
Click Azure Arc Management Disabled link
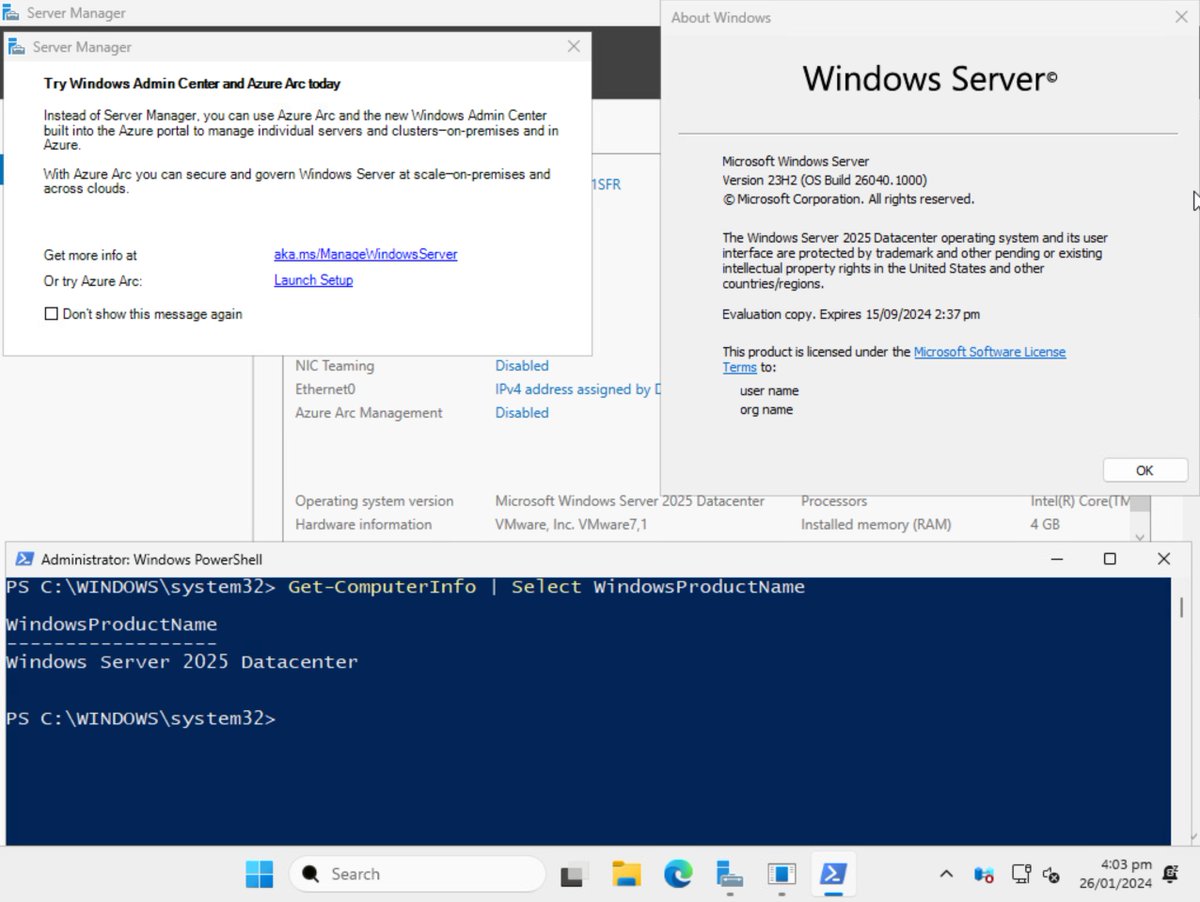(522, 412)
